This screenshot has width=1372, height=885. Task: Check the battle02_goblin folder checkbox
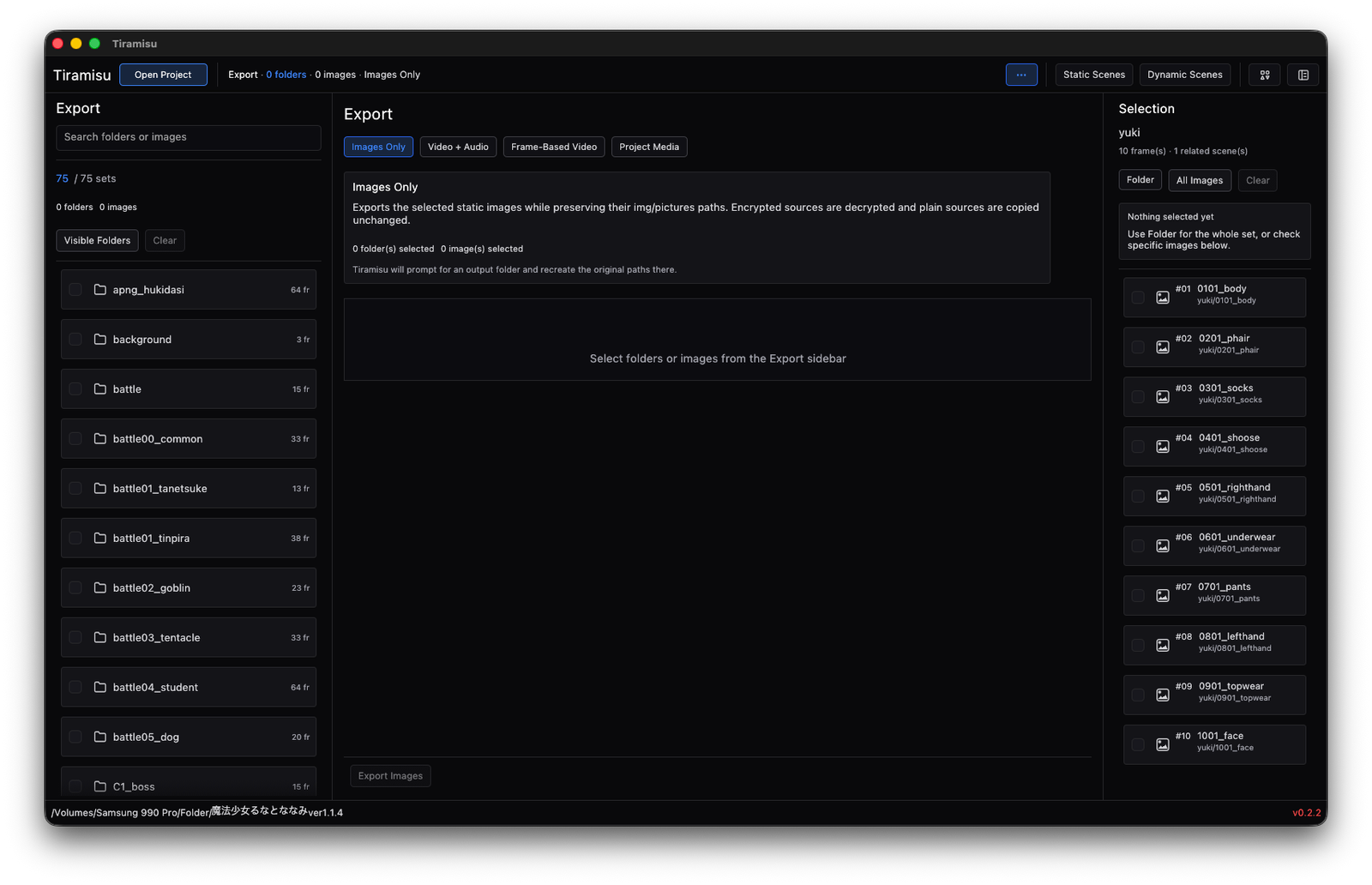click(75, 588)
